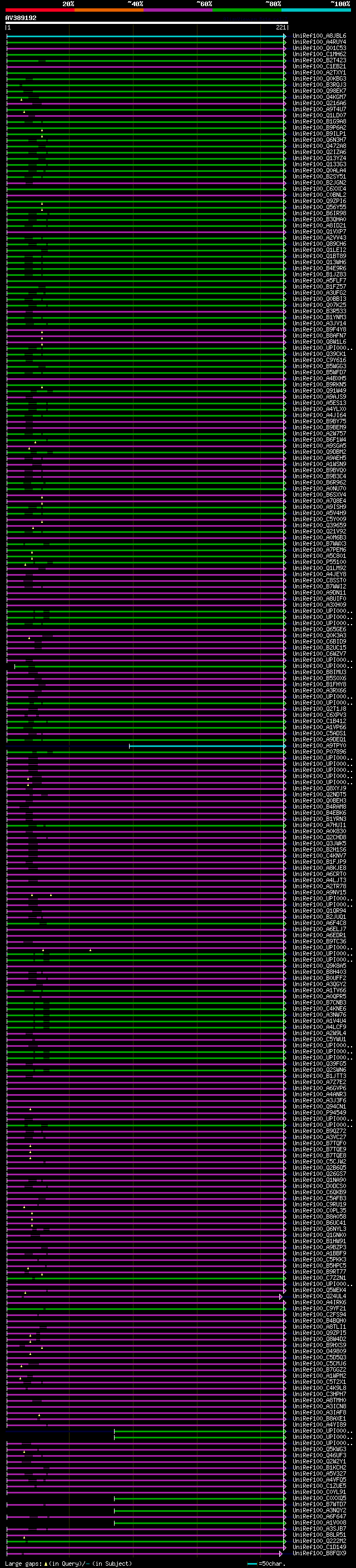Select hit label UniRef100_Q13YZ4
The image size is (356, 1568).
319,159
